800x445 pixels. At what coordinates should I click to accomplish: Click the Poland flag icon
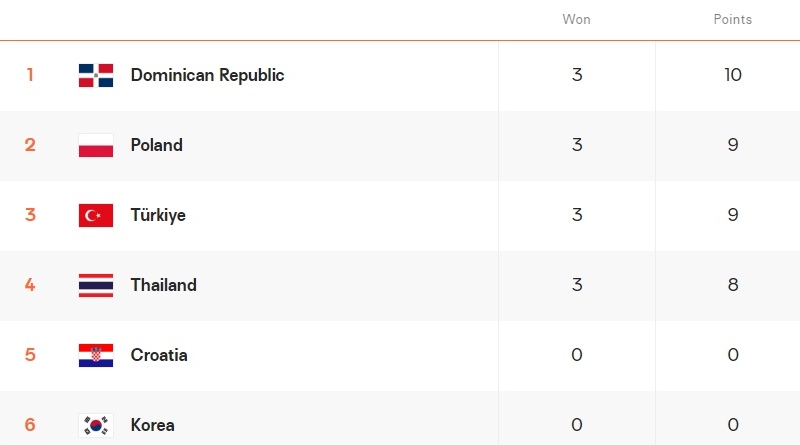point(96,145)
